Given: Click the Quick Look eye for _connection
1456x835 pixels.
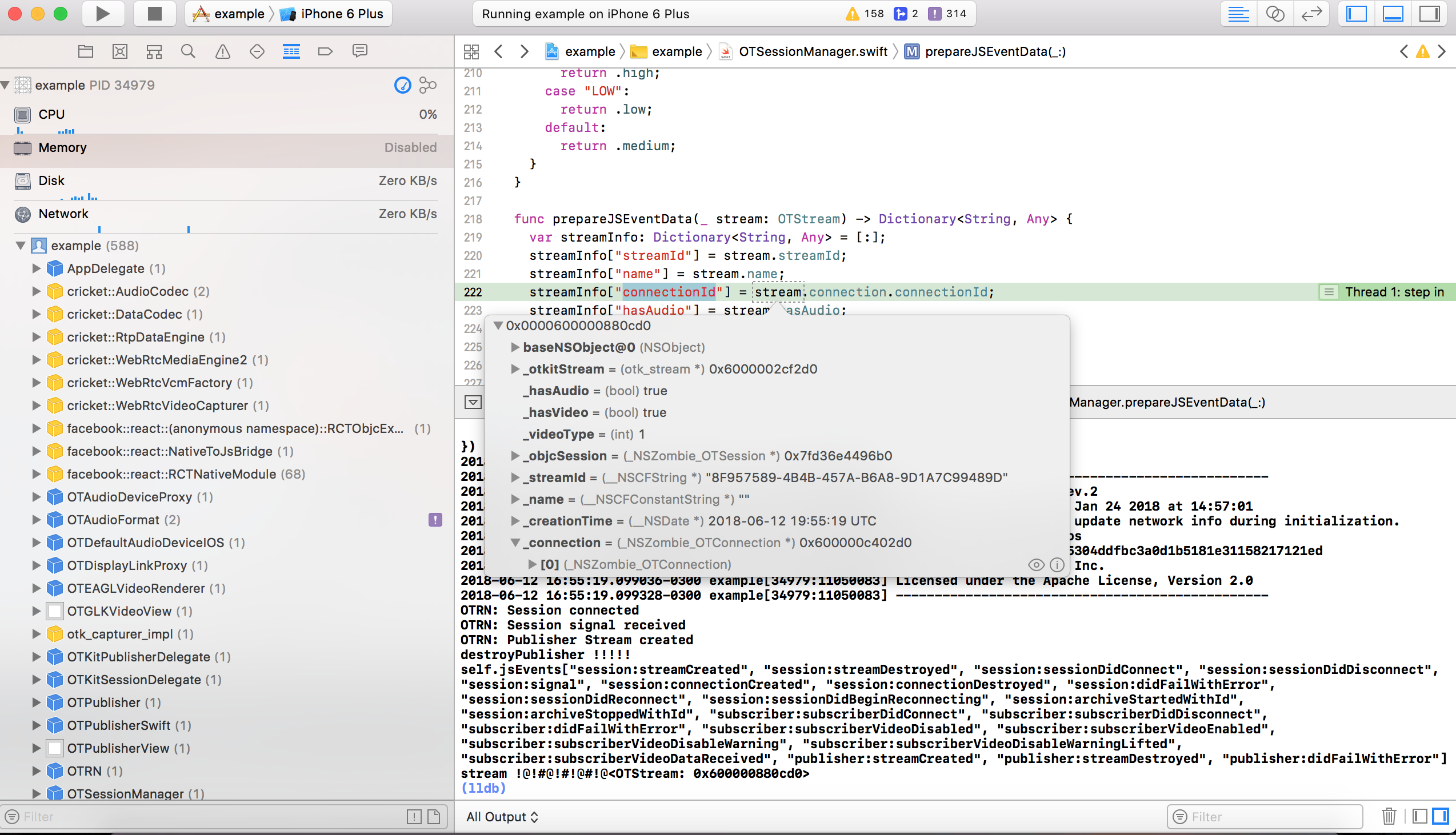Looking at the screenshot, I should point(1035,564).
